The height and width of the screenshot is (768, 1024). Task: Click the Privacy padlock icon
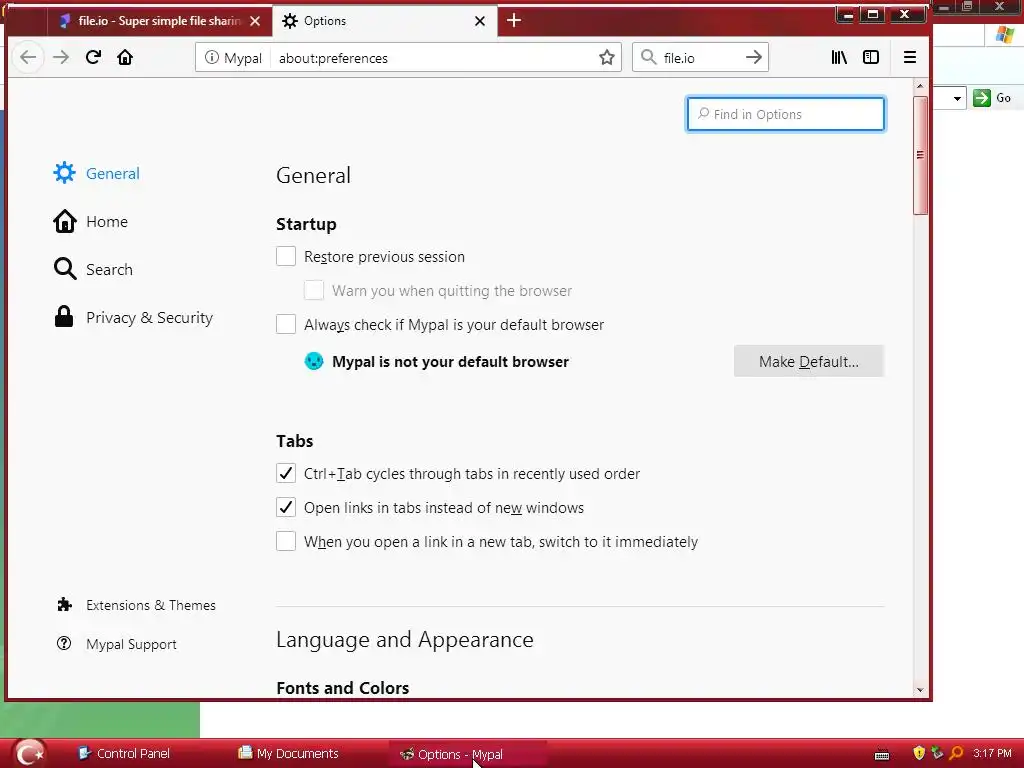tap(64, 317)
